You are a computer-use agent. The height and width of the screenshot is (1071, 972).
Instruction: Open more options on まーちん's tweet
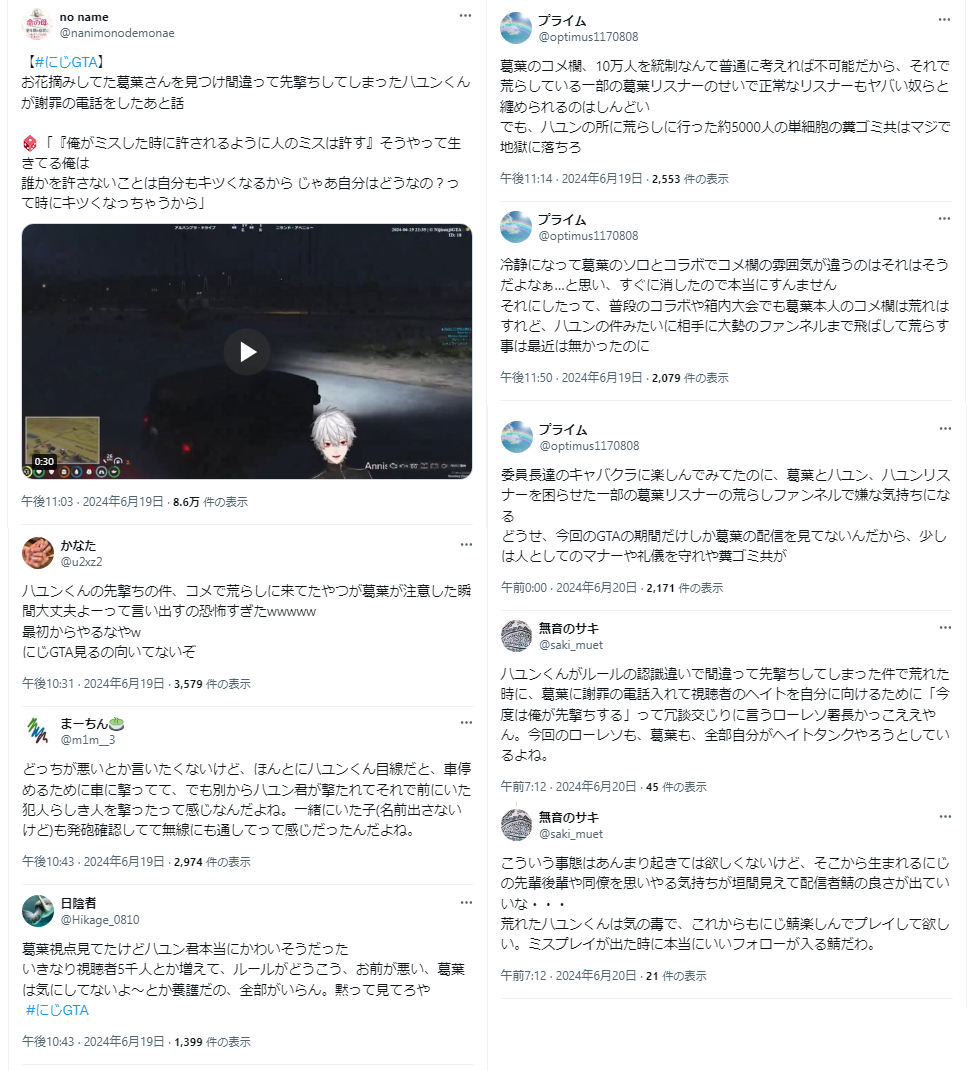tap(466, 723)
